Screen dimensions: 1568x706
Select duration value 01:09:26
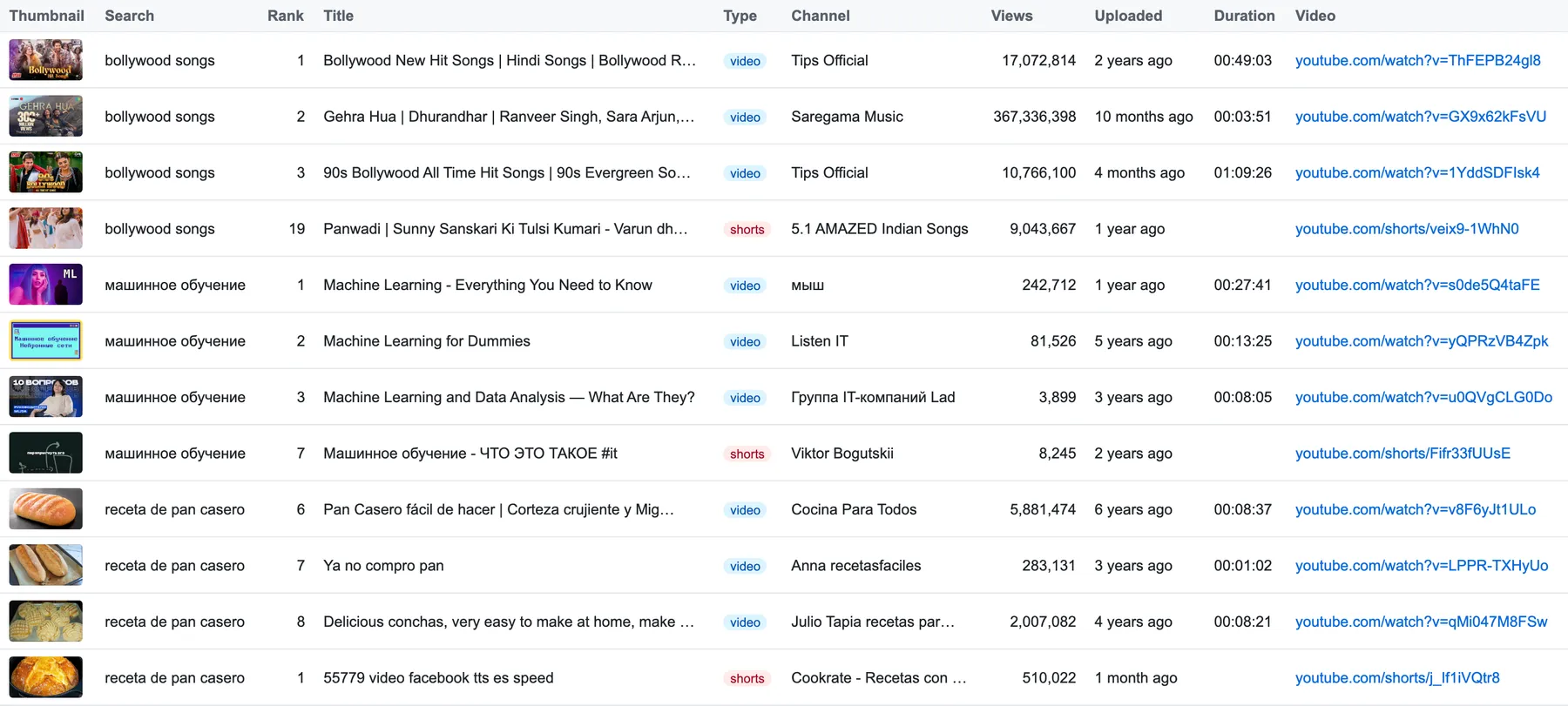point(1242,172)
